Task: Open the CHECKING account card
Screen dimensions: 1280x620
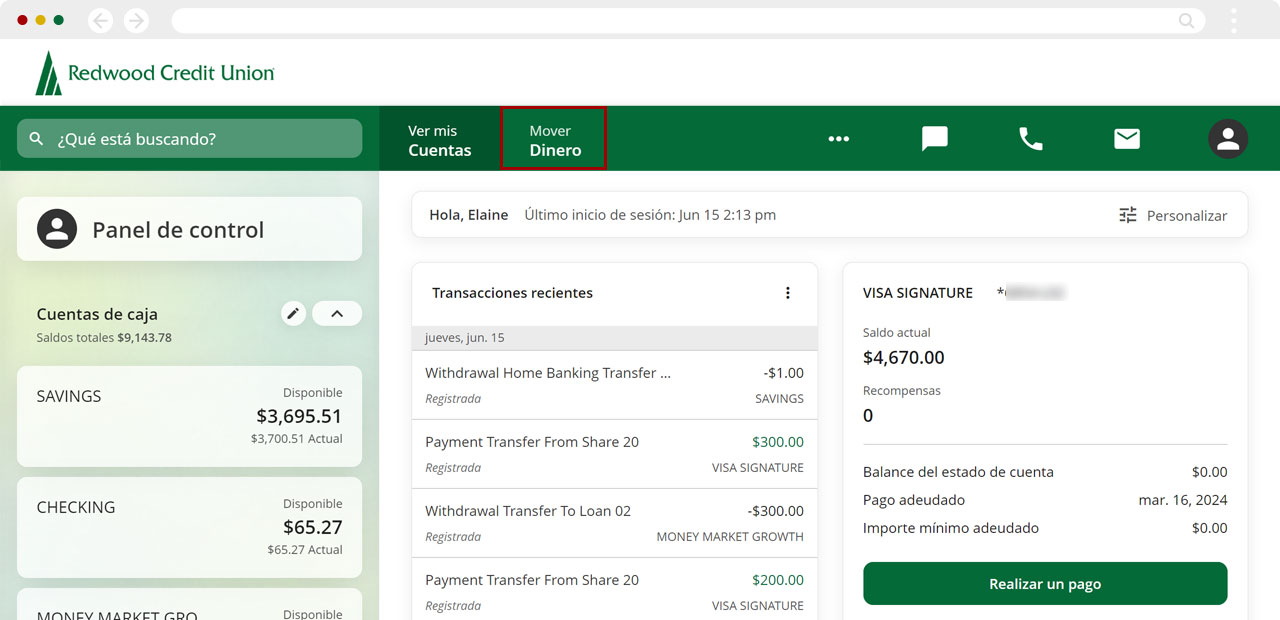Action: tap(189, 526)
